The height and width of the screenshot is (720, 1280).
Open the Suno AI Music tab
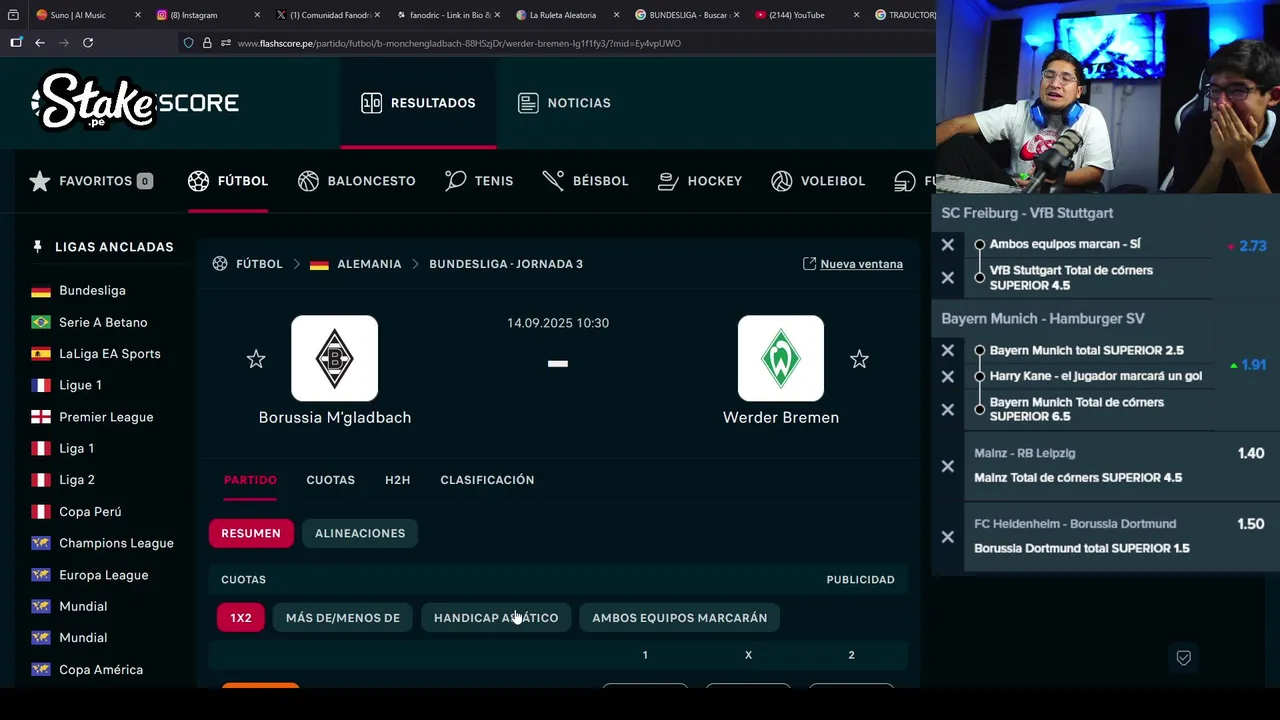[x=78, y=15]
